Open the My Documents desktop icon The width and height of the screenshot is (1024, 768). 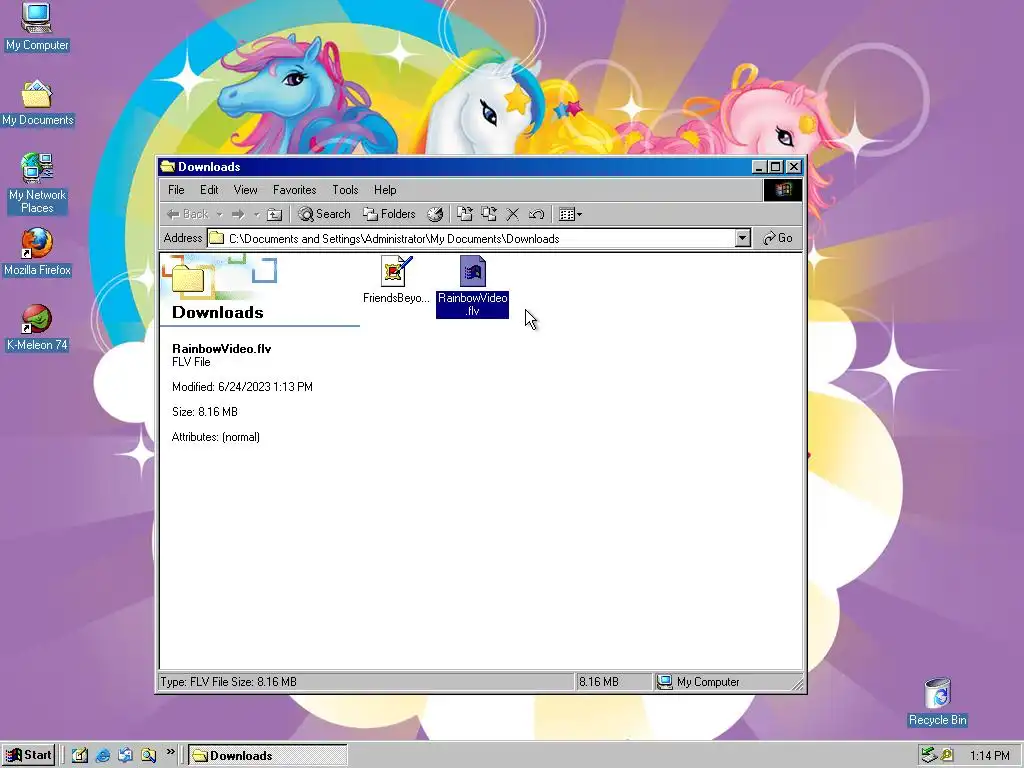(x=37, y=103)
